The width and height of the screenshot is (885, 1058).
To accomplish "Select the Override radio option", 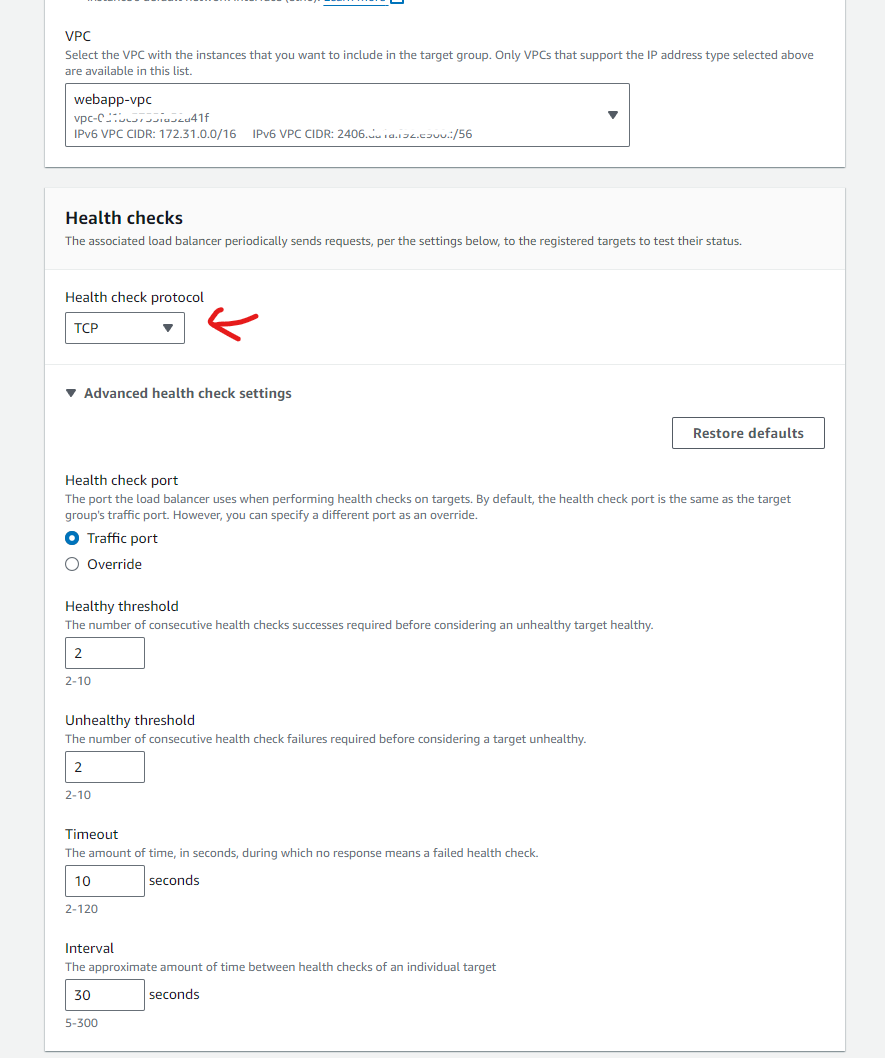I will tap(72, 564).
